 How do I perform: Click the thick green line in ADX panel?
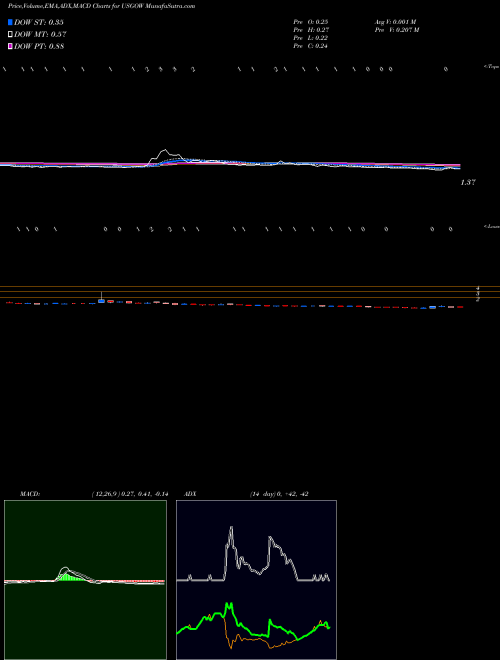[x=253, y=623]
